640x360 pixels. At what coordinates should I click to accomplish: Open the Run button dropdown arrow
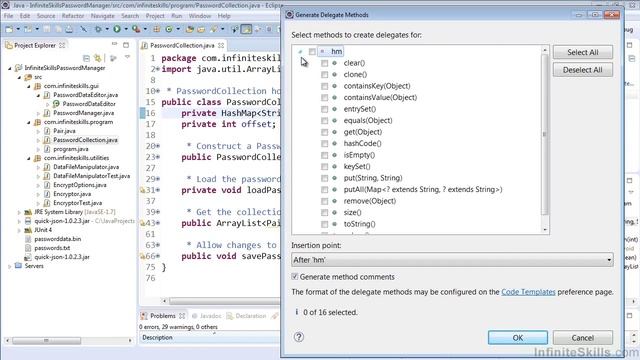tap(126, 29)
